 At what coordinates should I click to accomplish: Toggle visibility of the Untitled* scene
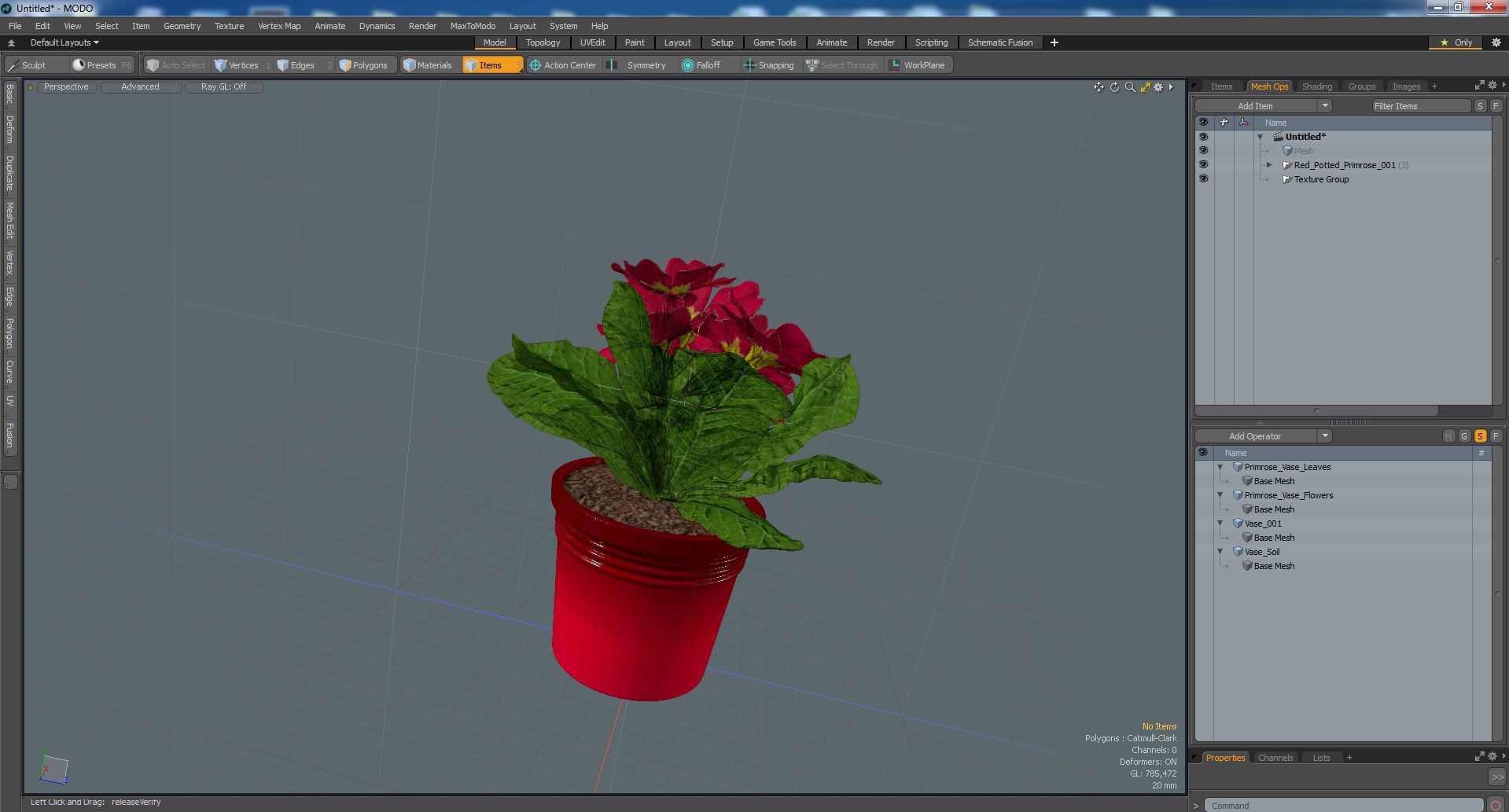point(1203,137)
